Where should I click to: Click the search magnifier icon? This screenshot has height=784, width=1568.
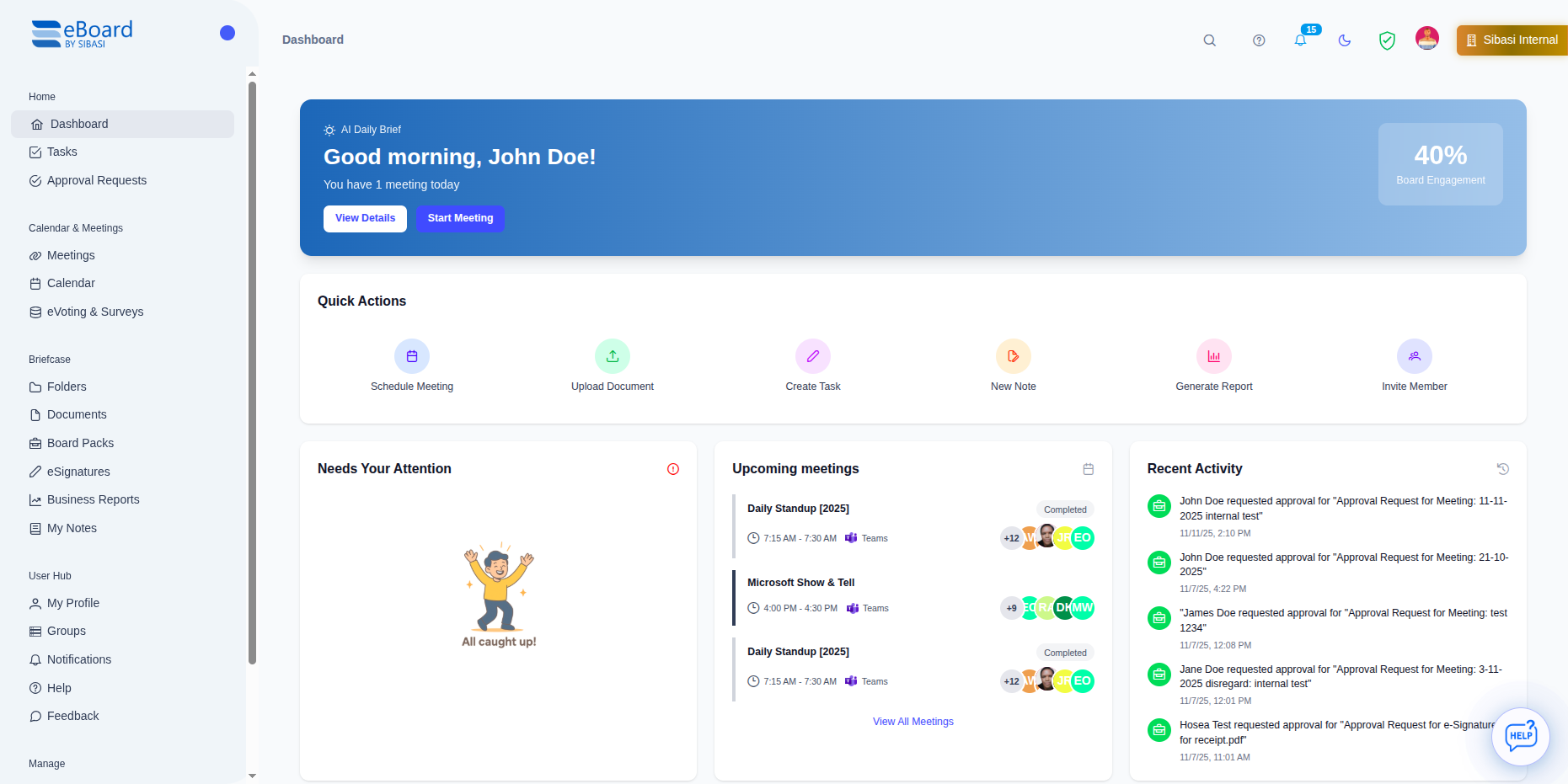pyautogui.click(x=1209, y=40)
